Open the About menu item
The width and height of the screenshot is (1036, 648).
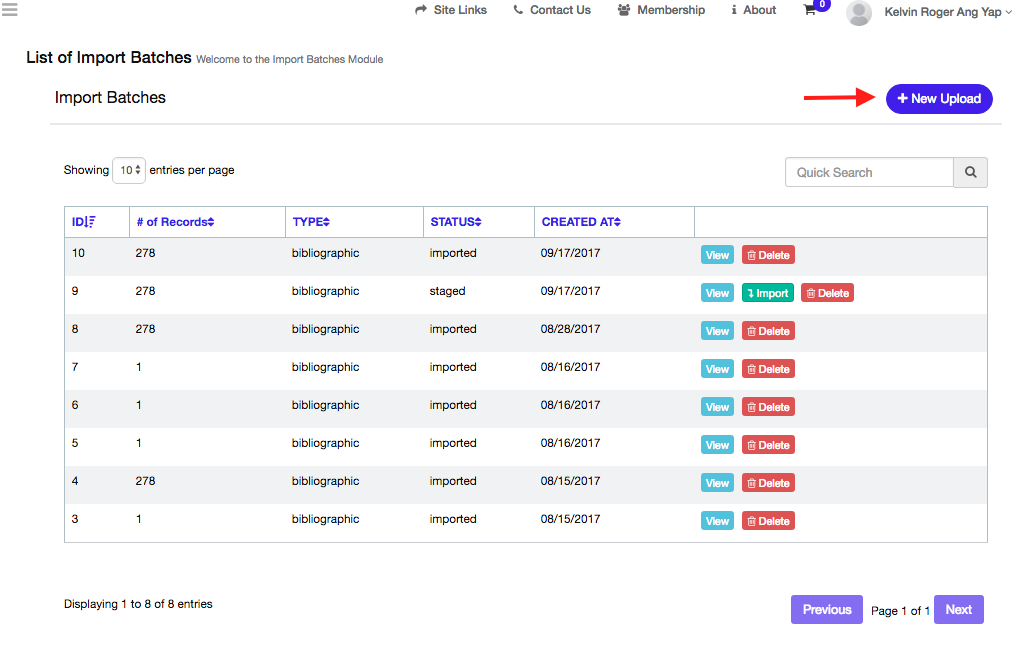pyautogui.click(x=753, y=10)
